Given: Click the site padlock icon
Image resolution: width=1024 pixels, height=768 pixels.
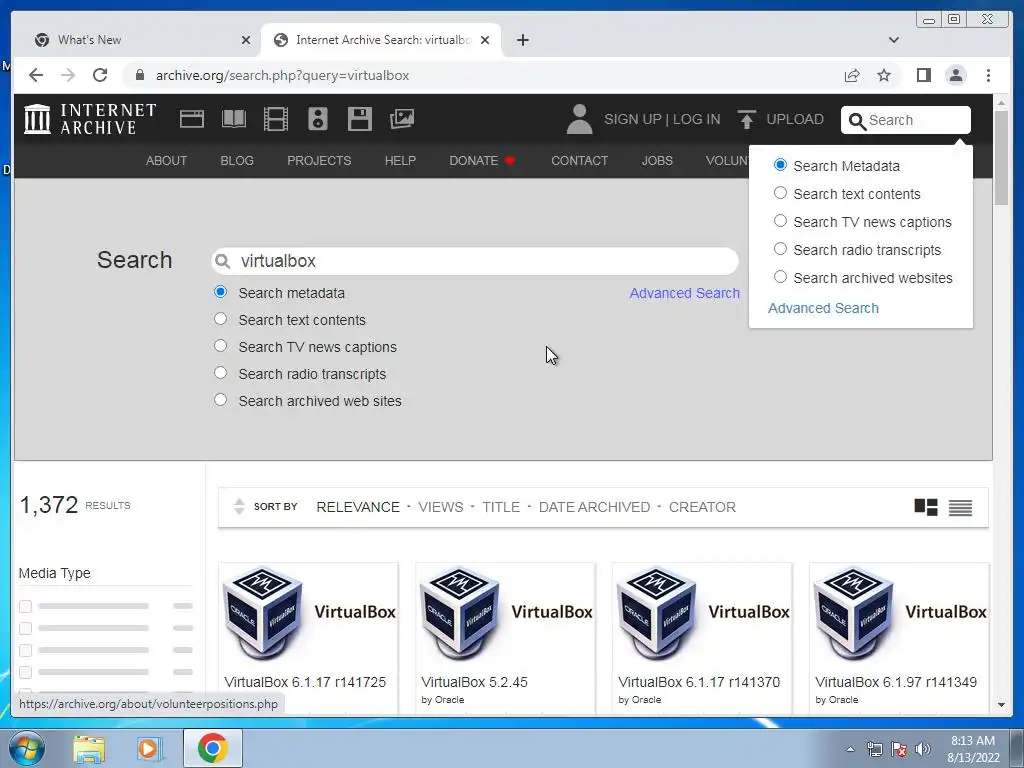Looking at the screenshot, I should (x=139, y=75).
